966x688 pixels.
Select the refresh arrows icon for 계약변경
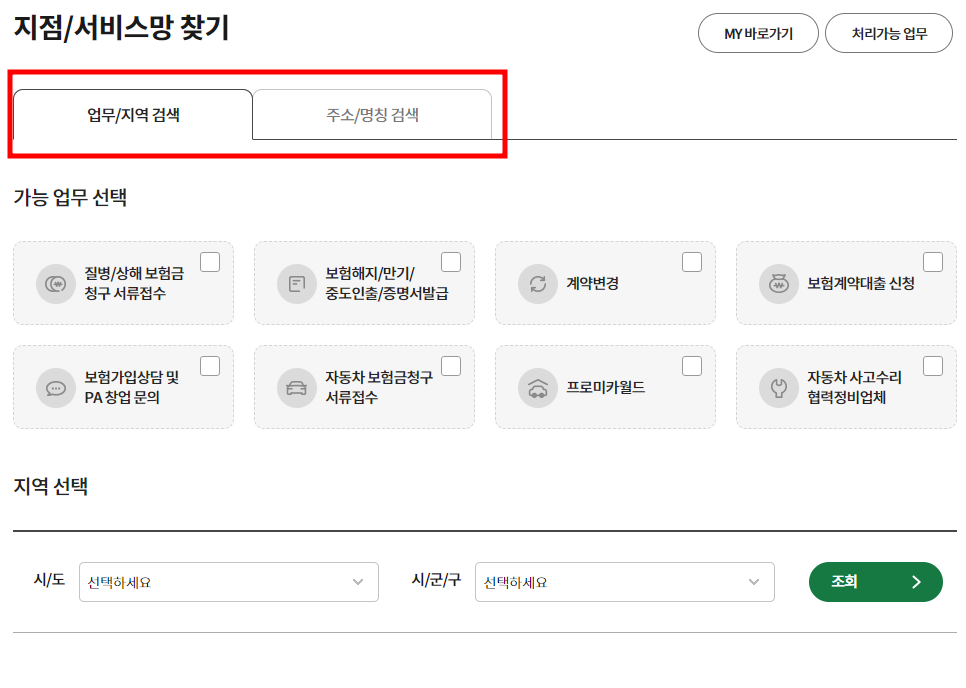[537, 283]
